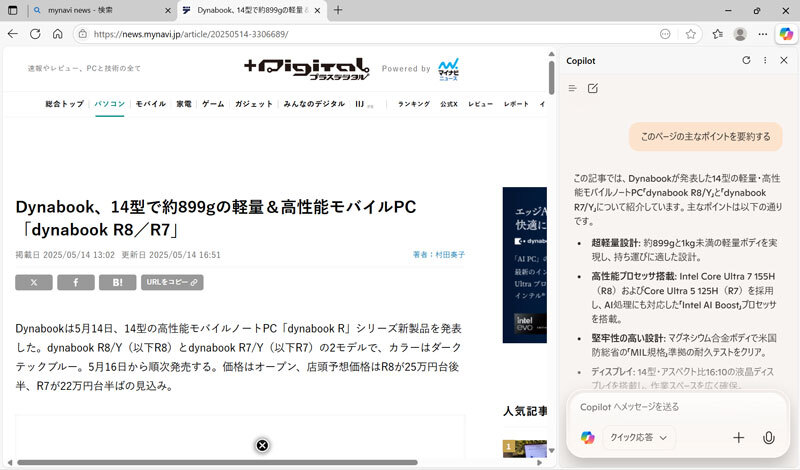Open レビュー link

tap(481, 104)
